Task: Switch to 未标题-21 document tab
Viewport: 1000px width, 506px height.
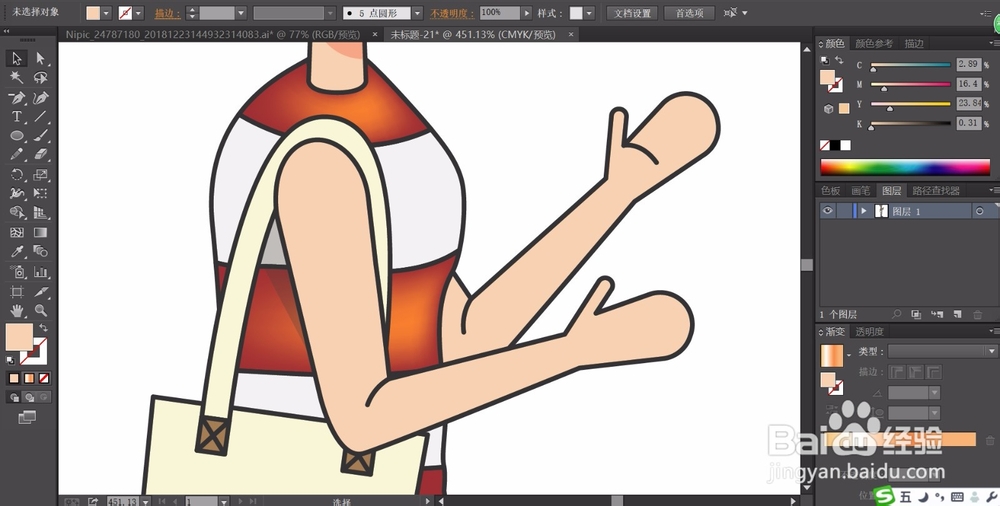Action: 474,34
